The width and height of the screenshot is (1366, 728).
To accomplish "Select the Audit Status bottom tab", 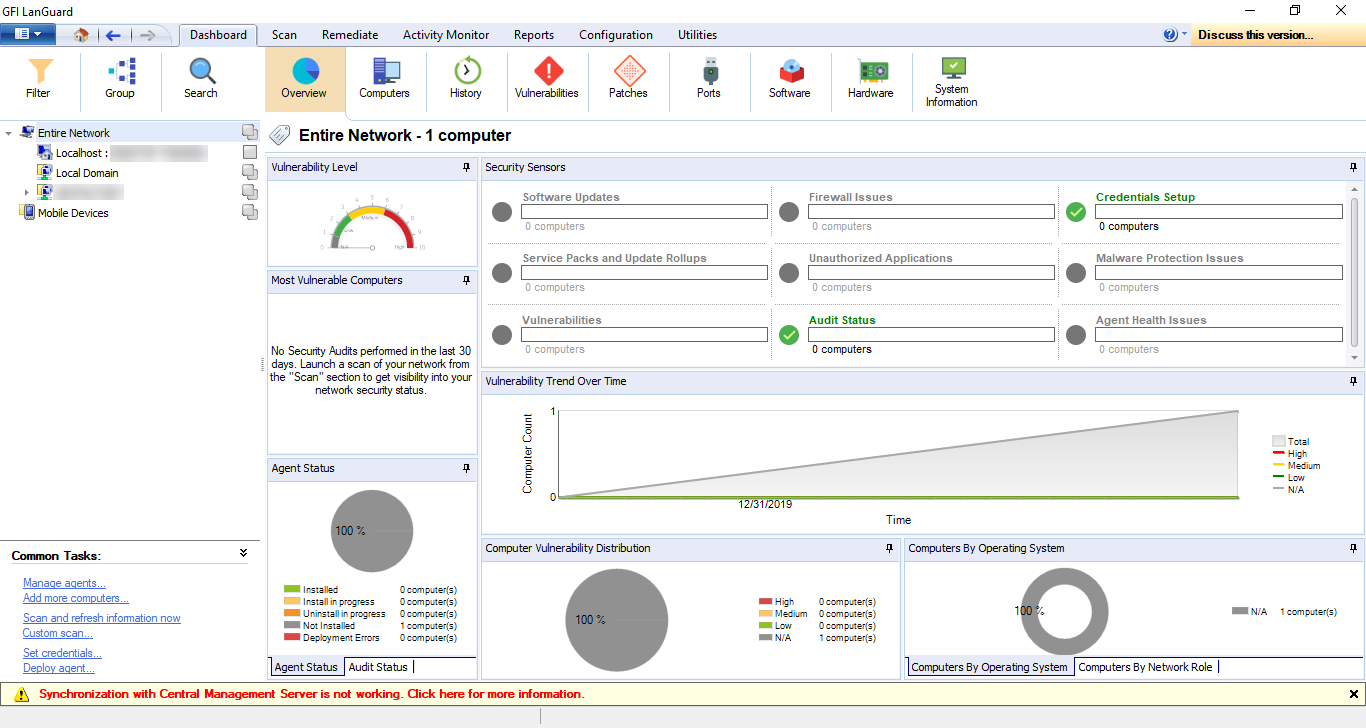I will [377, 667].
